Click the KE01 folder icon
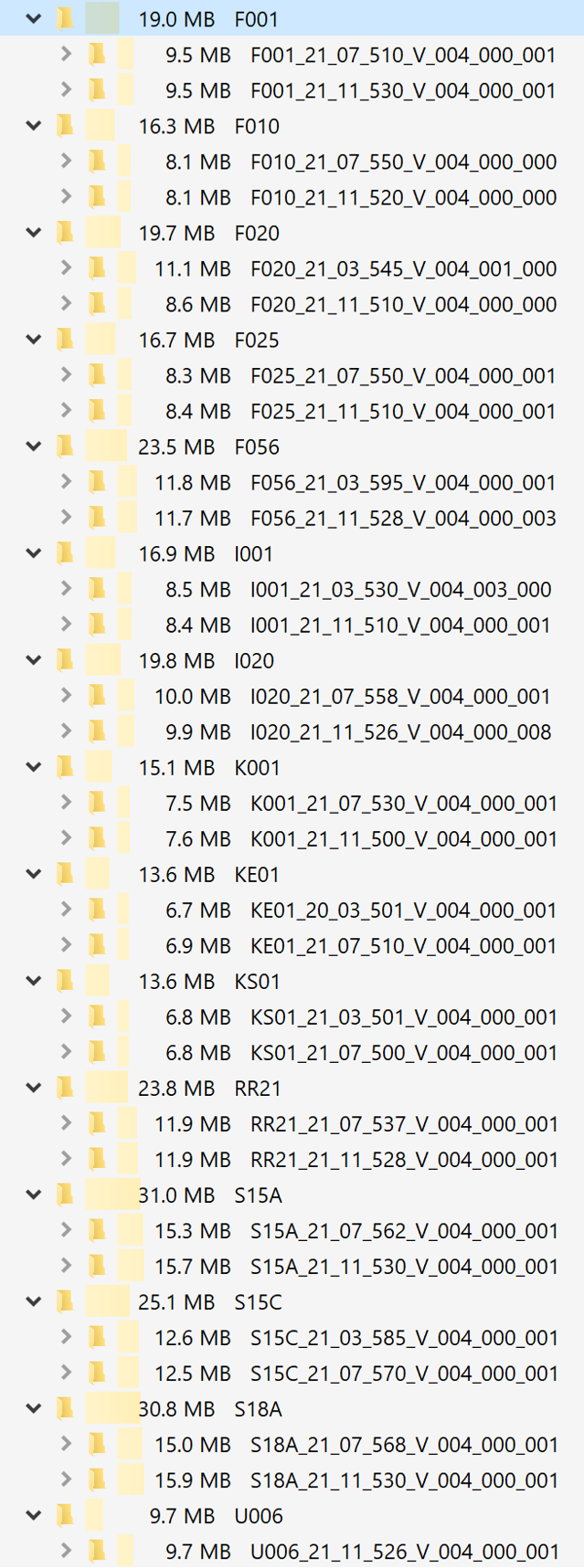The height and width of the screenshot is (1568, 584). point(63,874)
